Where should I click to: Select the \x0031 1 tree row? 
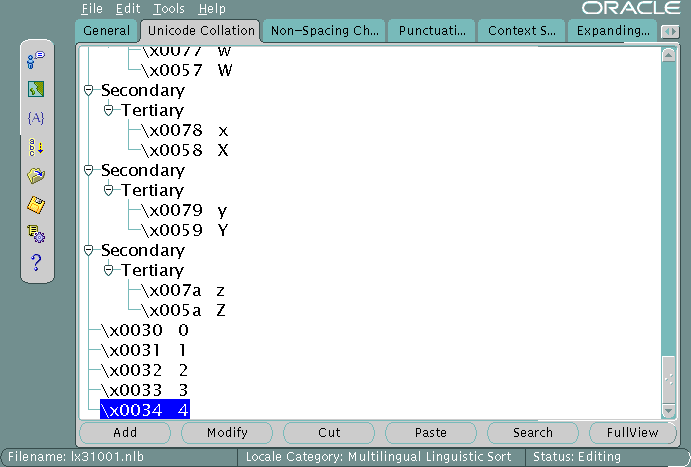point(144,350)
